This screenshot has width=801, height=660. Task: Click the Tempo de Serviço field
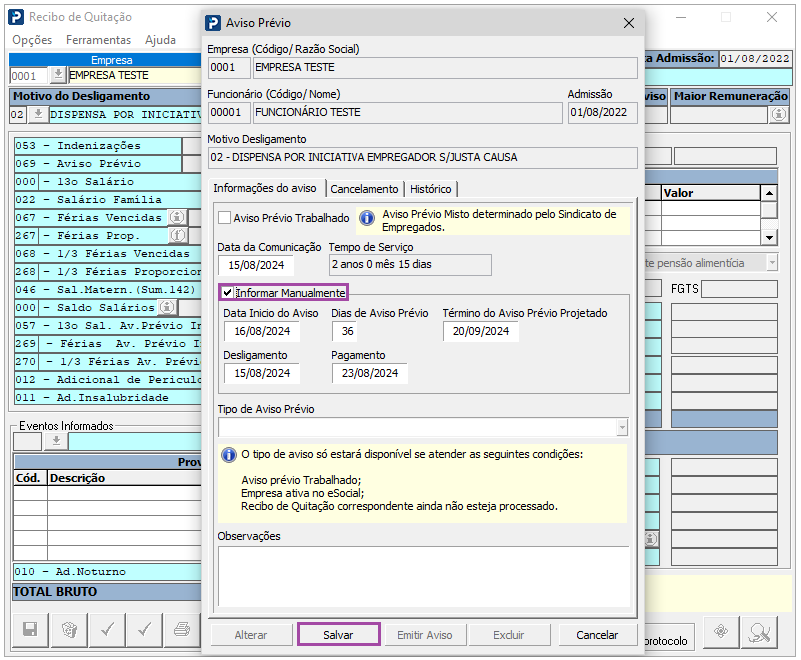(x=410, y=265)
